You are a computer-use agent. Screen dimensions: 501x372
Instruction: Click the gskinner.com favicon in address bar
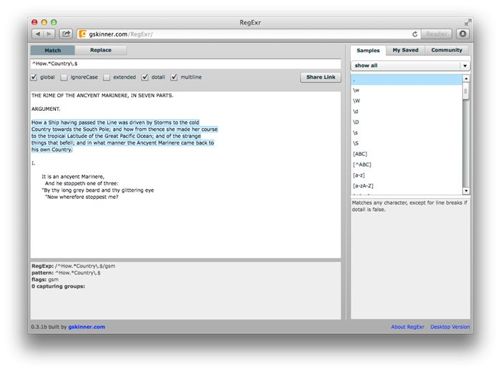point(83,34)
